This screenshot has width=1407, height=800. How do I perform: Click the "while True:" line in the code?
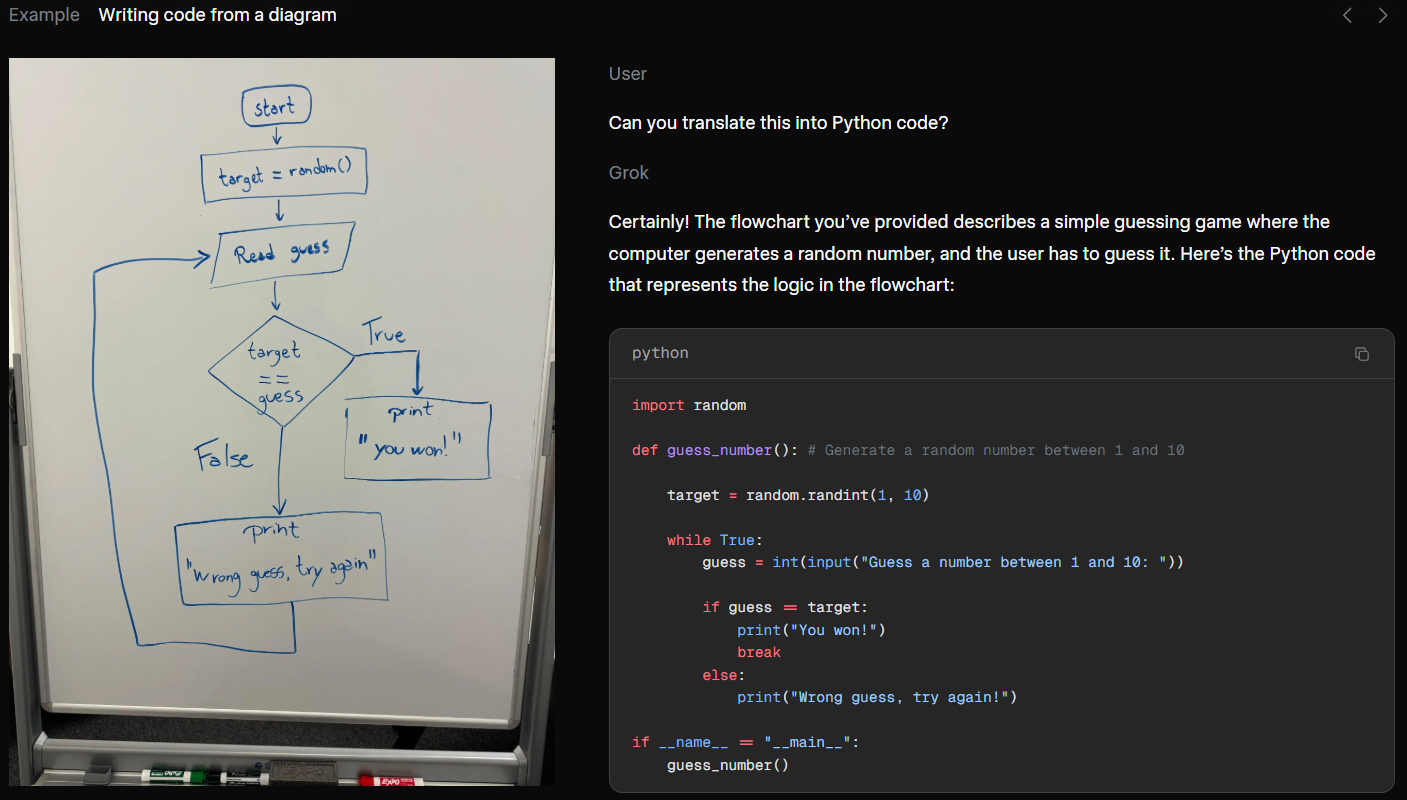pos(714,540)
